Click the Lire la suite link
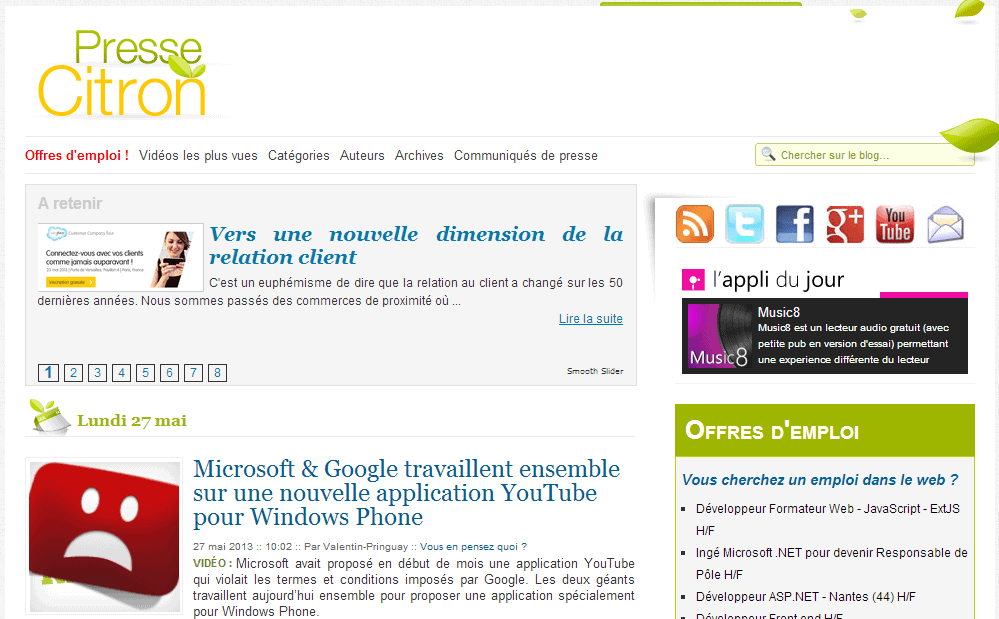Viewport: 999px width, 619px height. [591, 318]
